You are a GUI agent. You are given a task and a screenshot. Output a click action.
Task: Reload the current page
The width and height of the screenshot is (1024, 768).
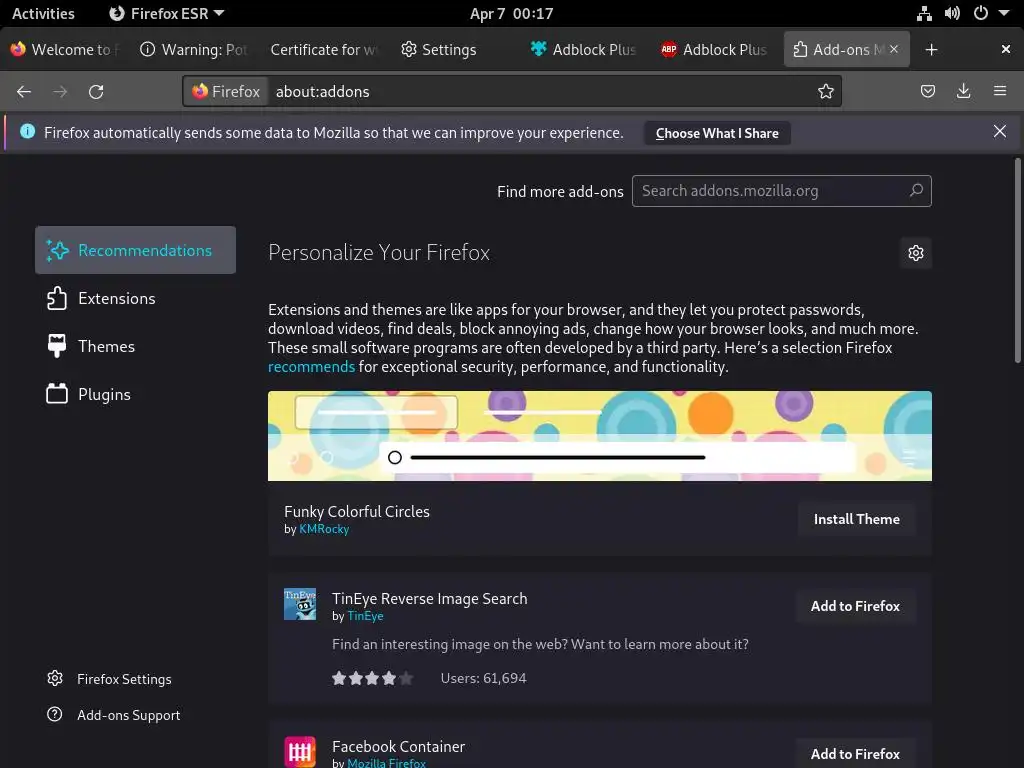click(96, 91)
